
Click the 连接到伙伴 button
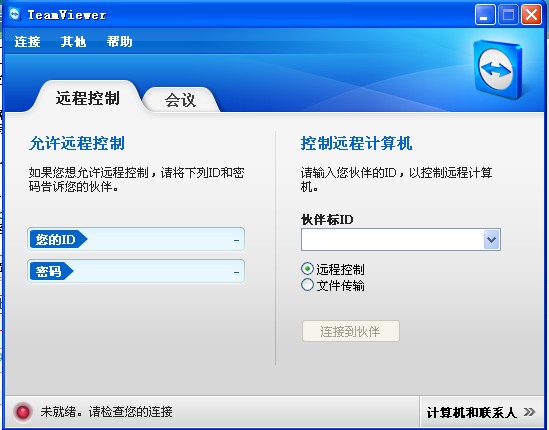pyautogui.click(x=350, y=331)
